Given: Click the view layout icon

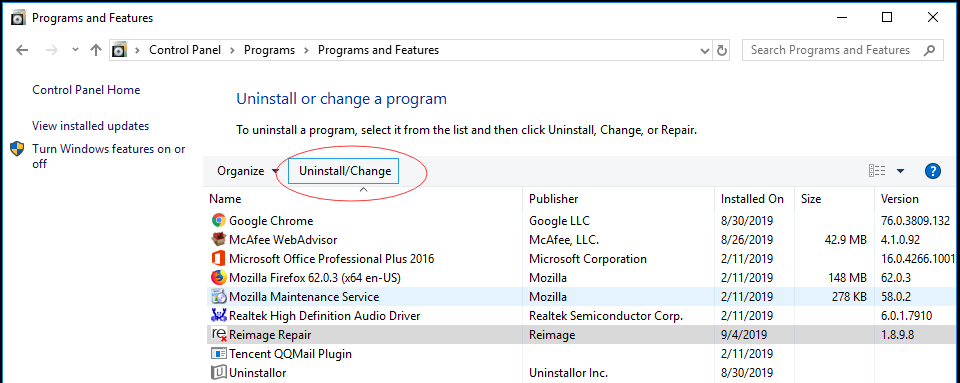Looking at the screenshot, I should click(x=877, y=171).
